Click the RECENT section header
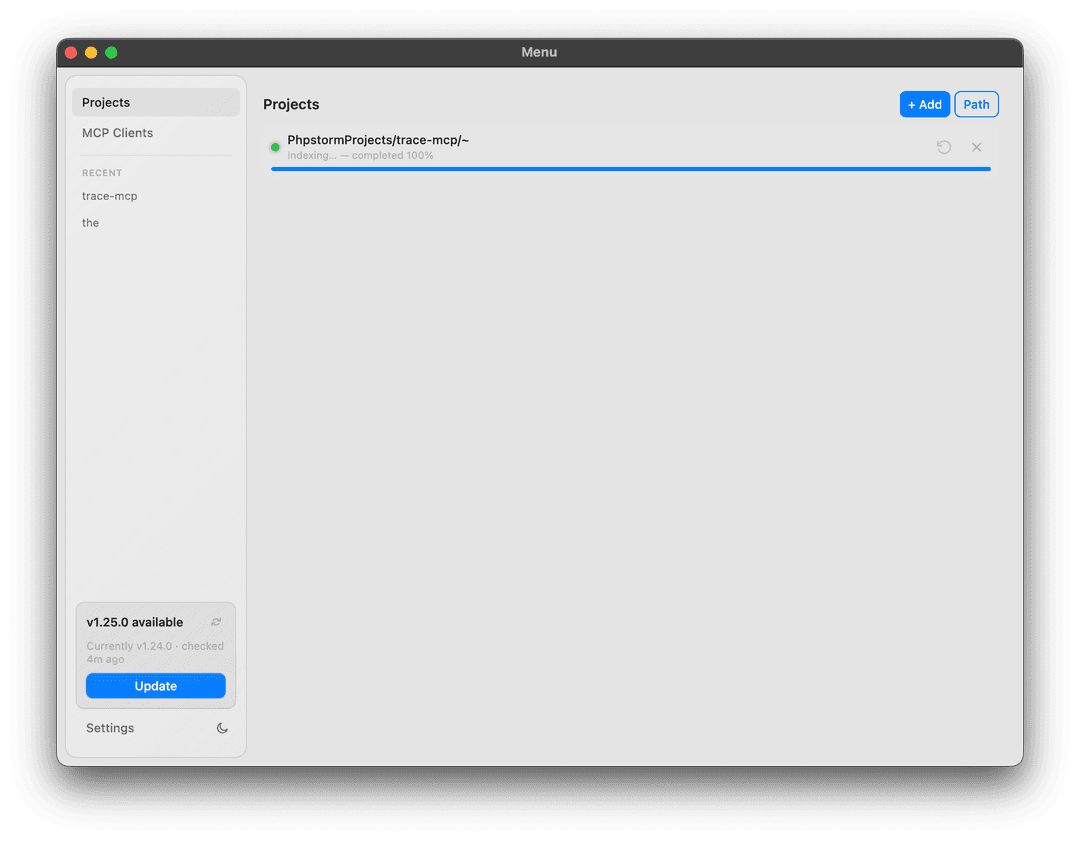 [102, 173]
